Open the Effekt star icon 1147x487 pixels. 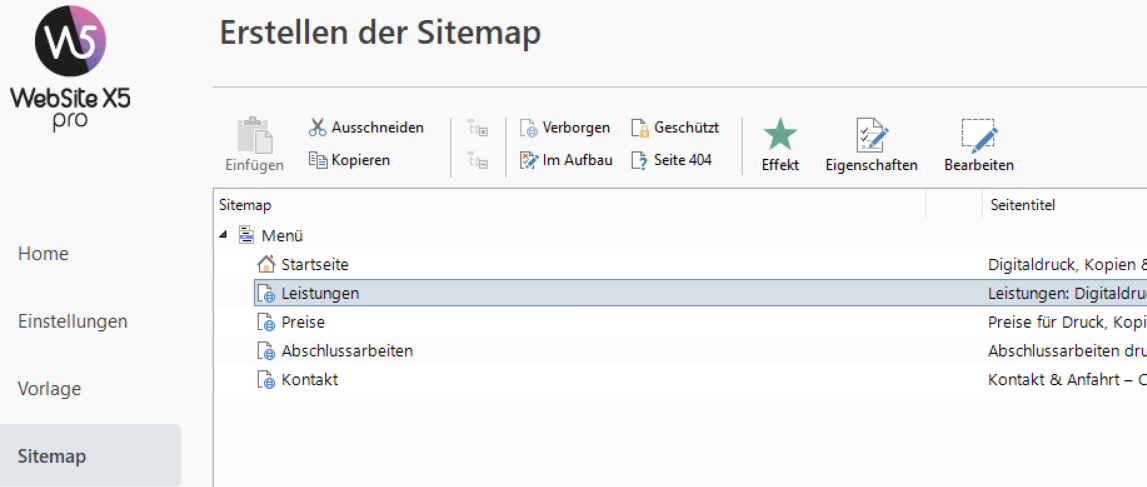click(x=780, y=136)
